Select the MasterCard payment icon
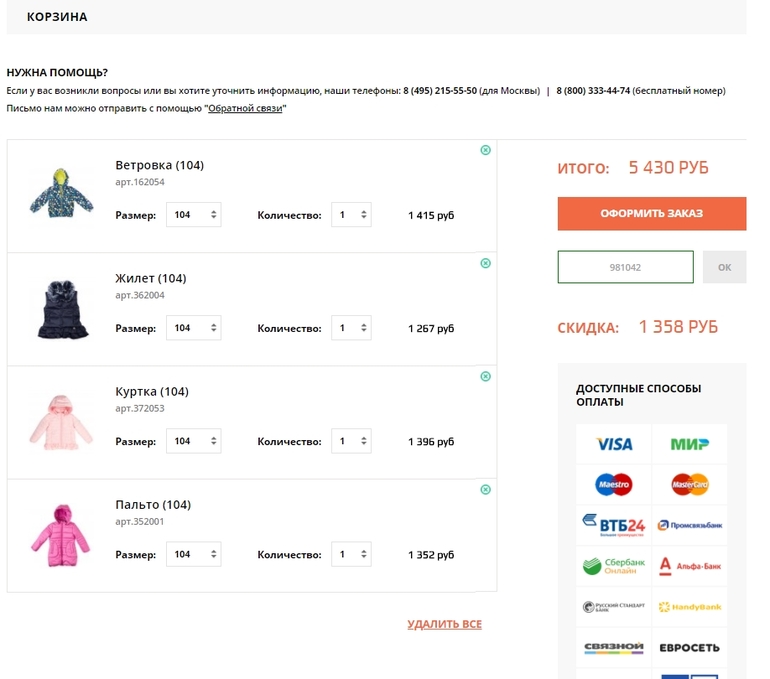This screenshot has width=770, height=679. click(x=690, y=485)
